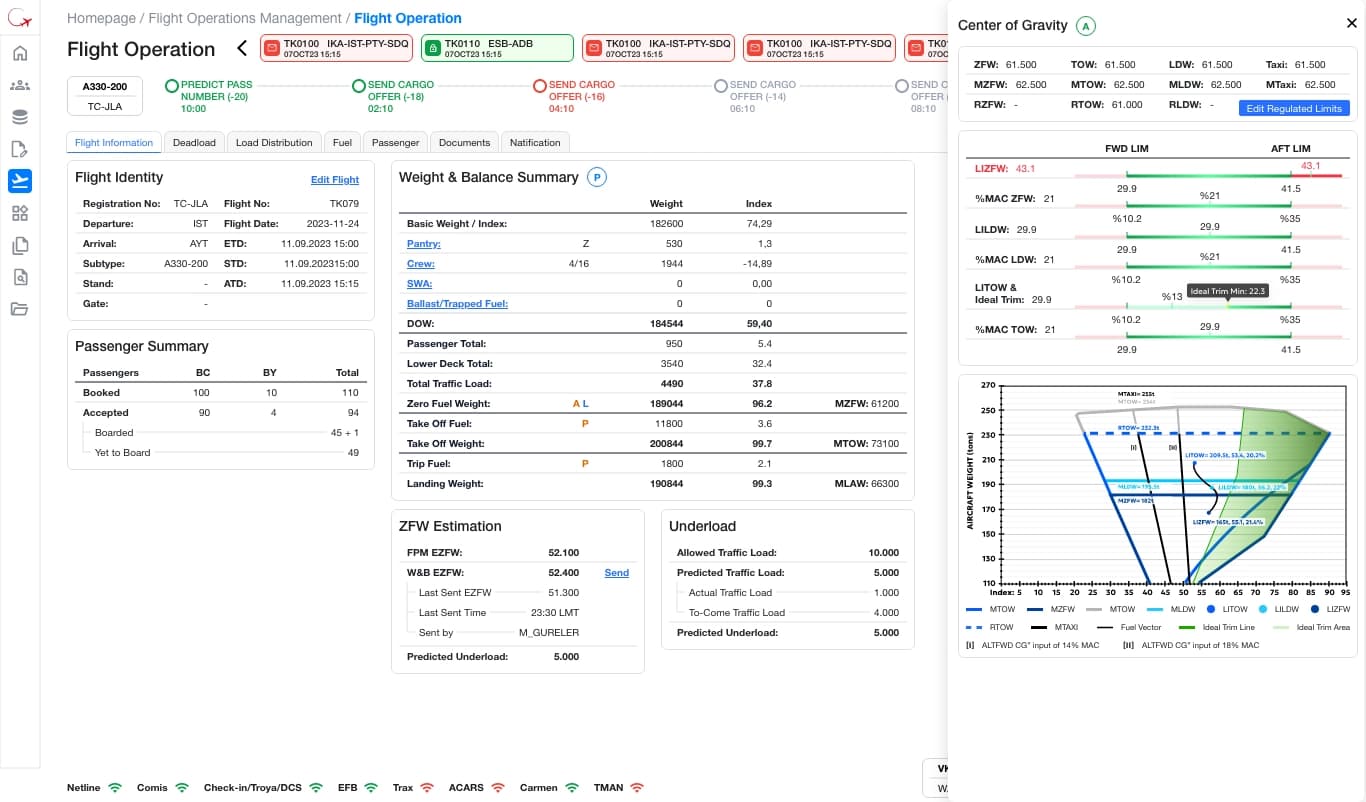Open the people/crew sidebar icon

pos(20,86)
